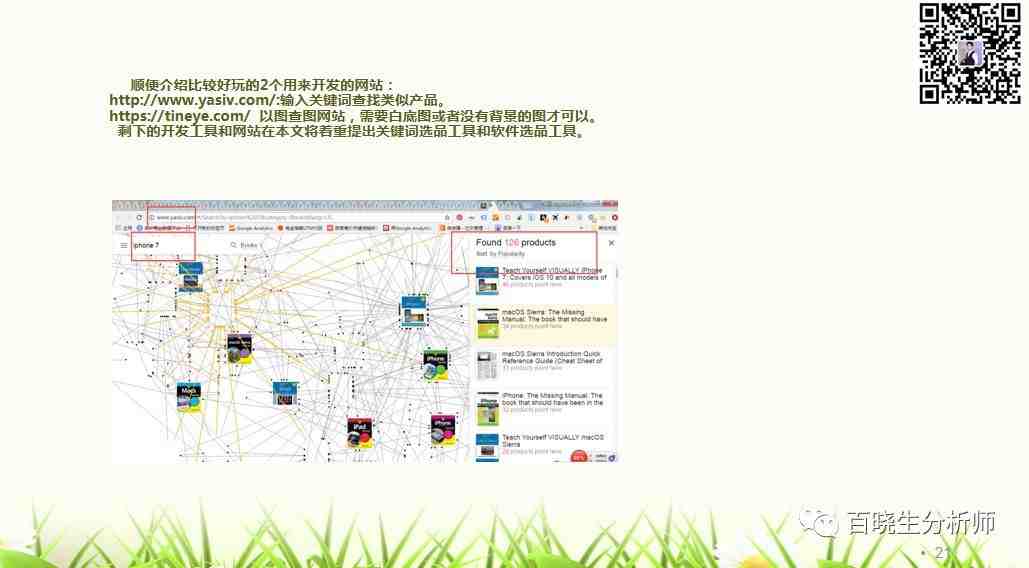
Task: Select the 'Macs' book node in the graph
Action: [189, 398]
